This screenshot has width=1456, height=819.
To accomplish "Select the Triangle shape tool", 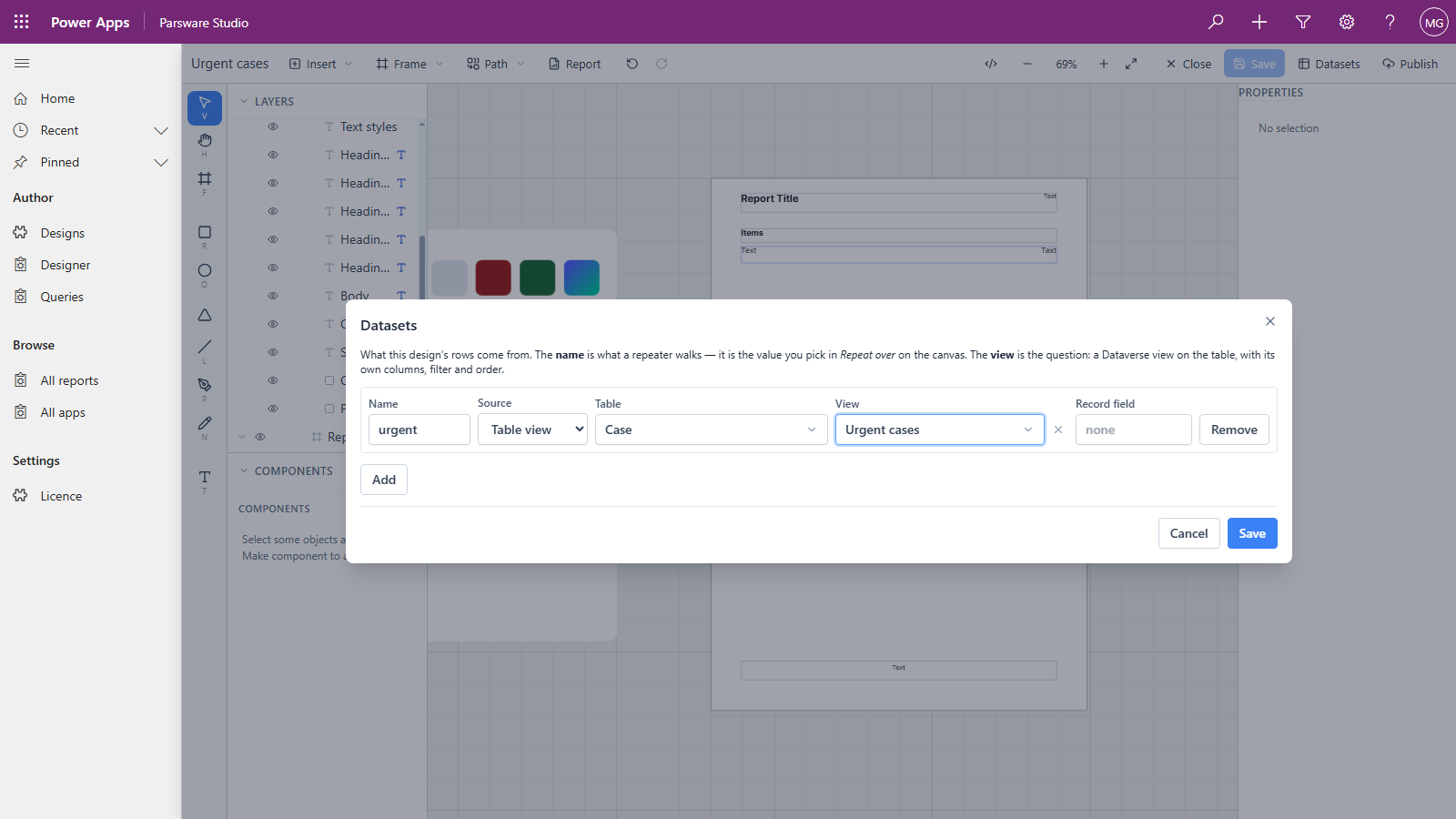I will point(205,315).
